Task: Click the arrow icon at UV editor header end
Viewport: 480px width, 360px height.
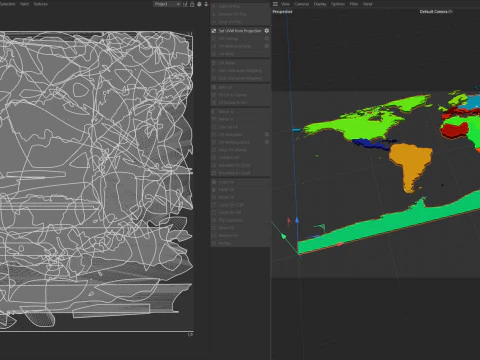Action: [x=206, y=4]
